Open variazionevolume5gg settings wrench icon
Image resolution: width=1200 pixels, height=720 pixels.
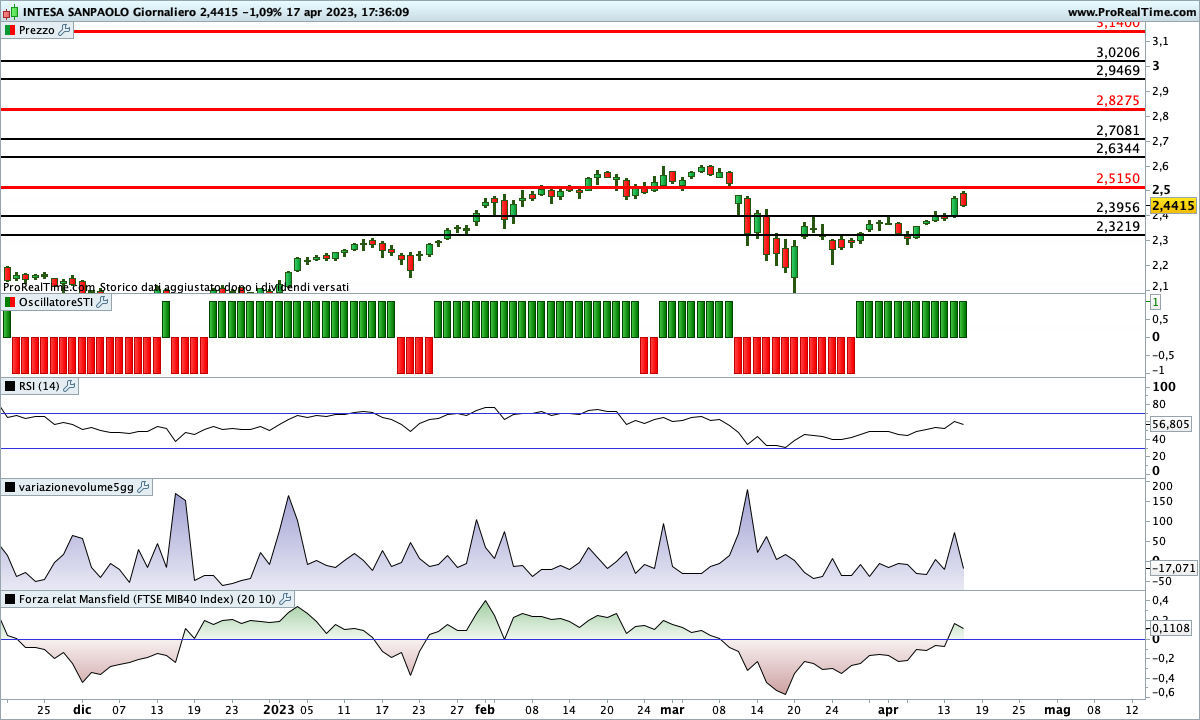tap(143, 487)
